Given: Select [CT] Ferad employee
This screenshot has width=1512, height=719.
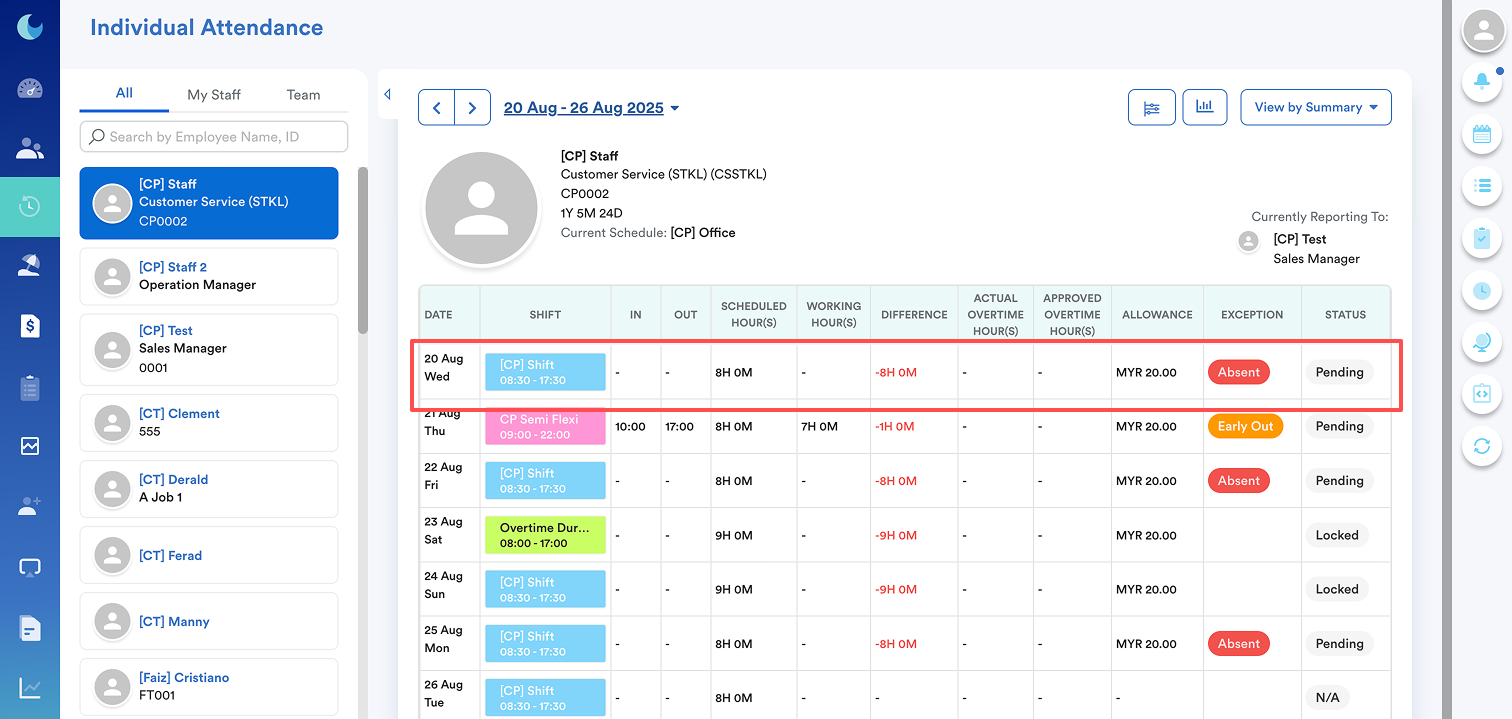Looking at the screenshot, I should point(209,555).
